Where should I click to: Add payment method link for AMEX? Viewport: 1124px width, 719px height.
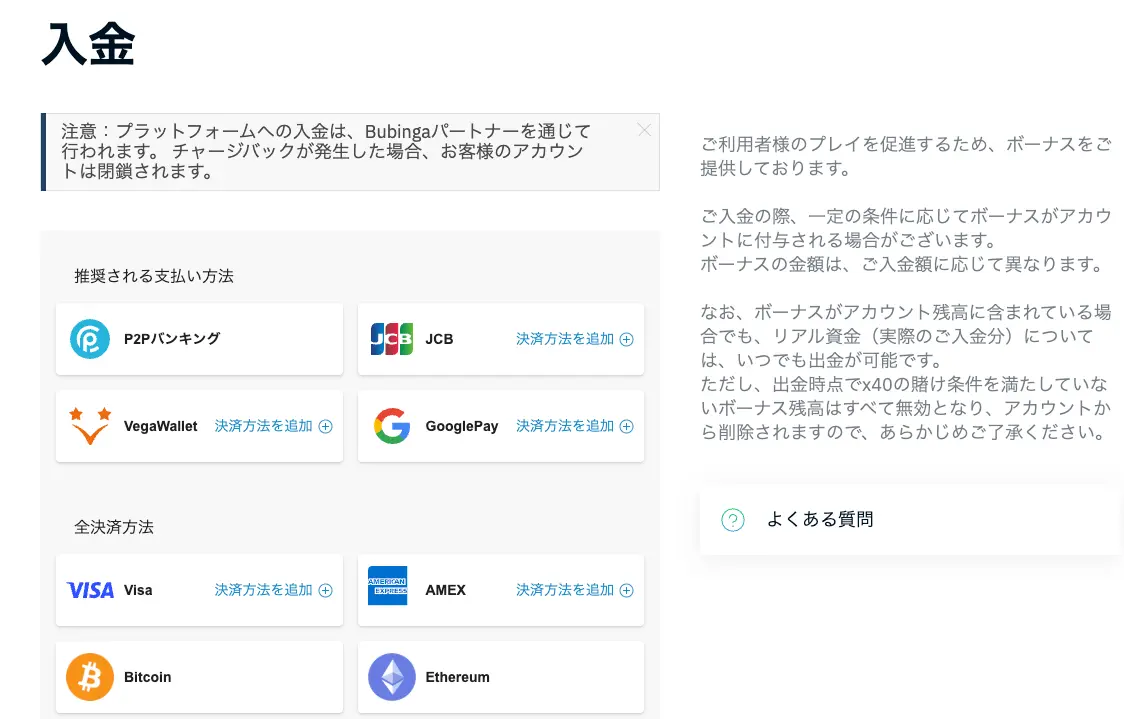(x=574, y=590)
